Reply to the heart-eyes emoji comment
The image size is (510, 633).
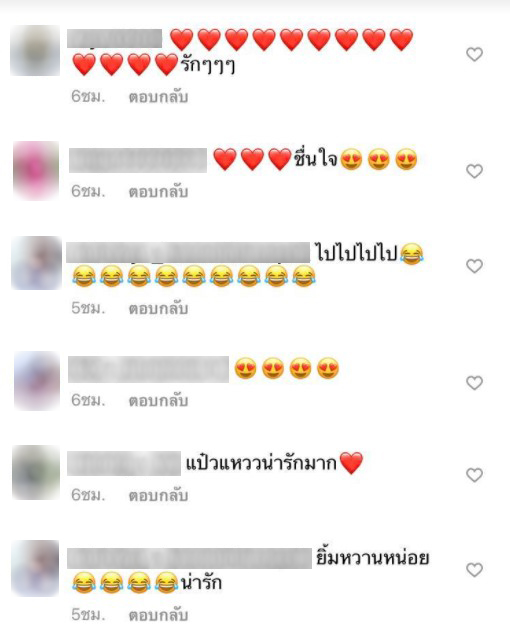point(158,401)
